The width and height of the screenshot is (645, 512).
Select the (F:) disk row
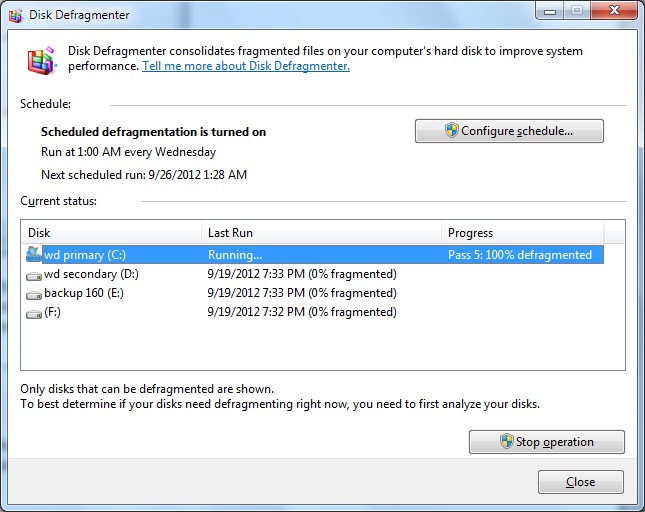point(315,312)
